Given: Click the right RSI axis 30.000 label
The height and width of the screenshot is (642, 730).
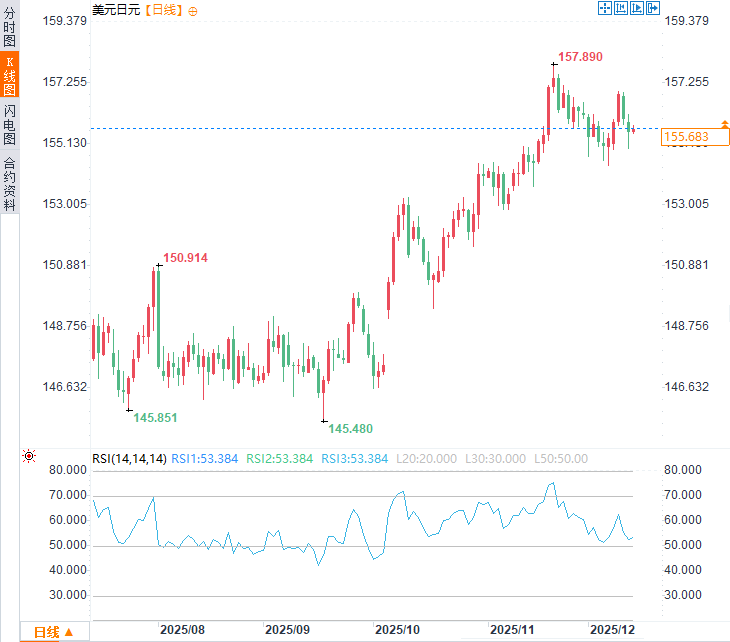Looking at the screenshot, I should pos(683,595).
